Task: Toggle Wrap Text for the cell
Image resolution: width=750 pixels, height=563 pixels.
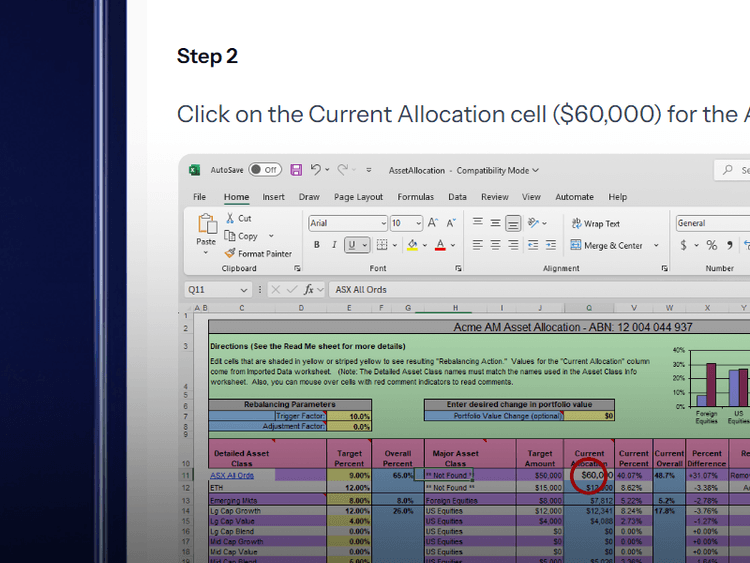Action: coord(595,224)
